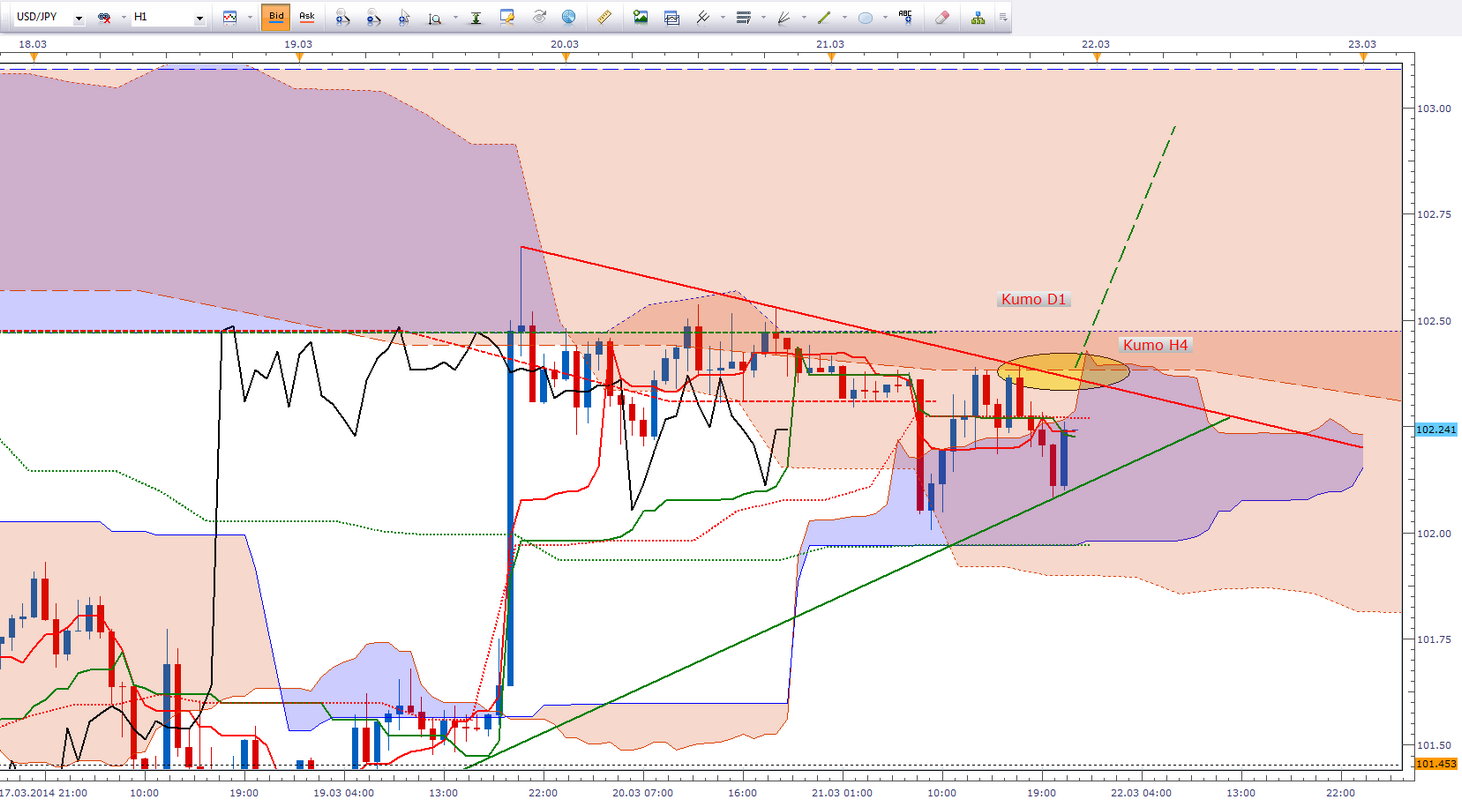Image resolution: width=1462 pixels, height=800 pixels.
Task: Click the green hierarchy tree icon
Action: coord(979,17)
